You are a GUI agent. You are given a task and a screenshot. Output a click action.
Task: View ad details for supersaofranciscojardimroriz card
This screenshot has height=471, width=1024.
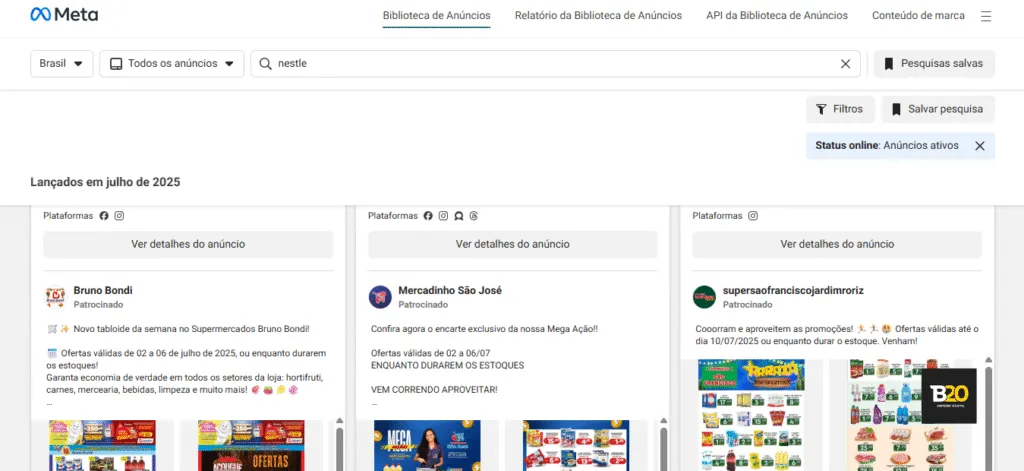[x=837, y=244]
